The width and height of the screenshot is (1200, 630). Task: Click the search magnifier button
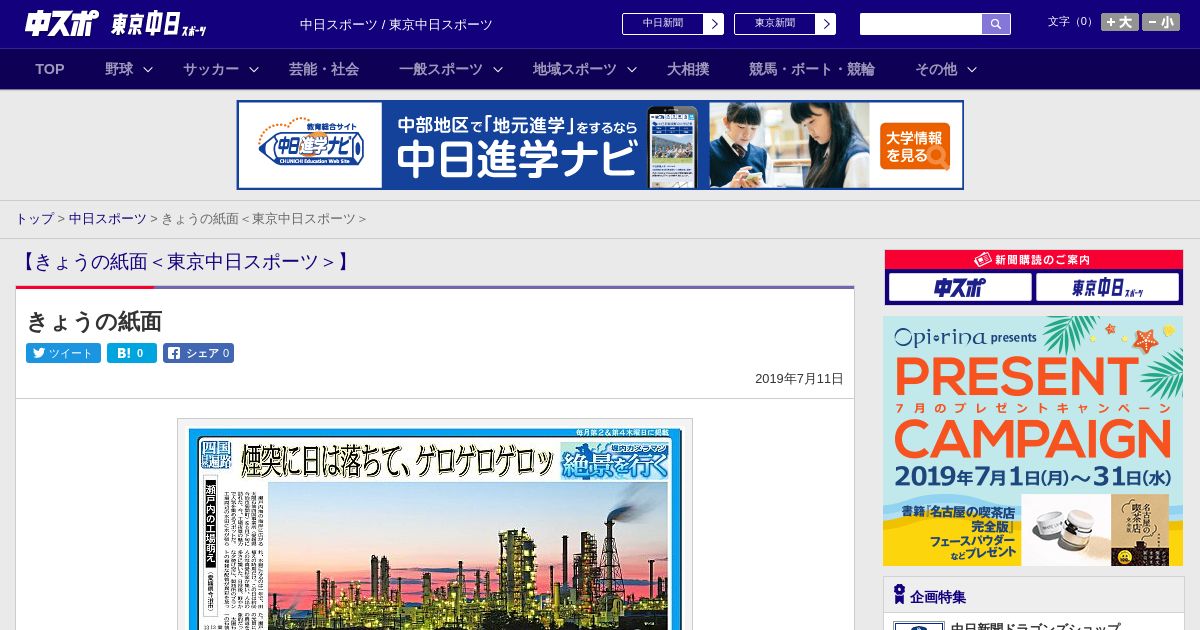996,24
